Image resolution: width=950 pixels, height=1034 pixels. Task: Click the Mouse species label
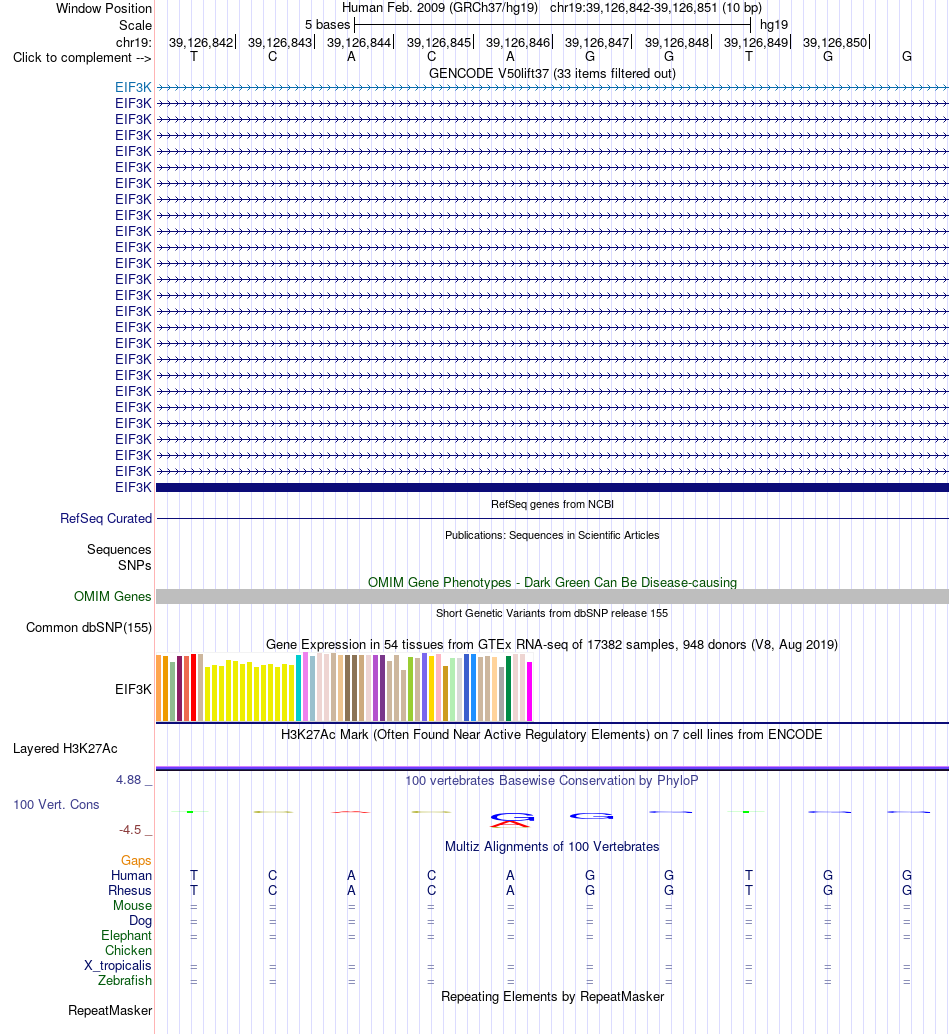pyautogui.click(x=132, y=905)
